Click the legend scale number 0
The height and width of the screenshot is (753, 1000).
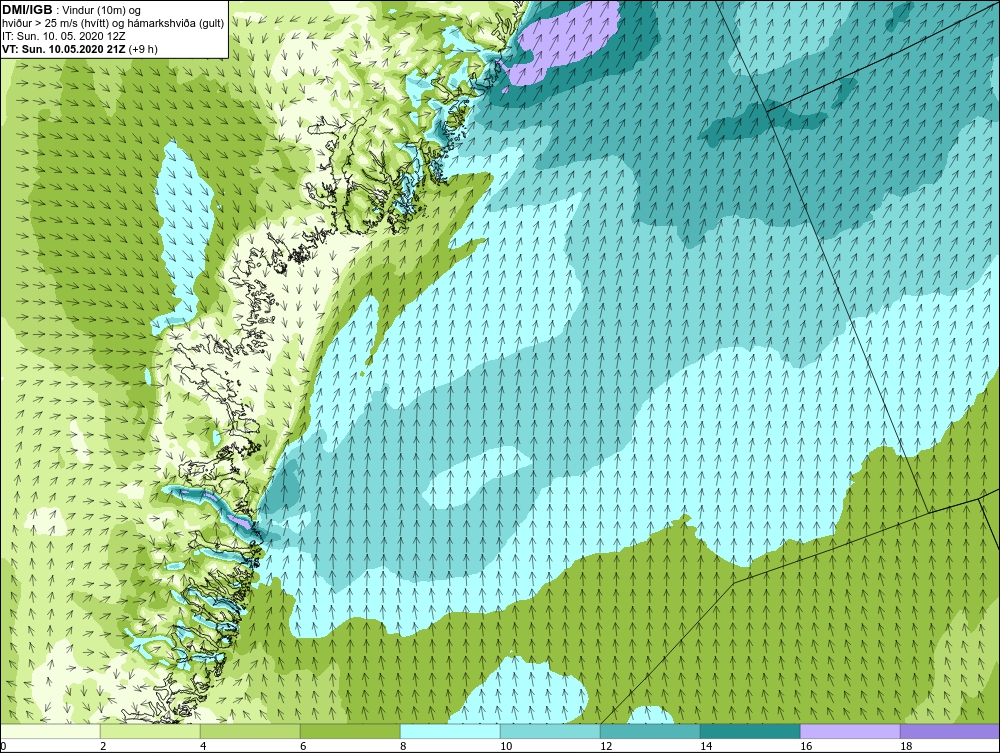coord(3,747)
